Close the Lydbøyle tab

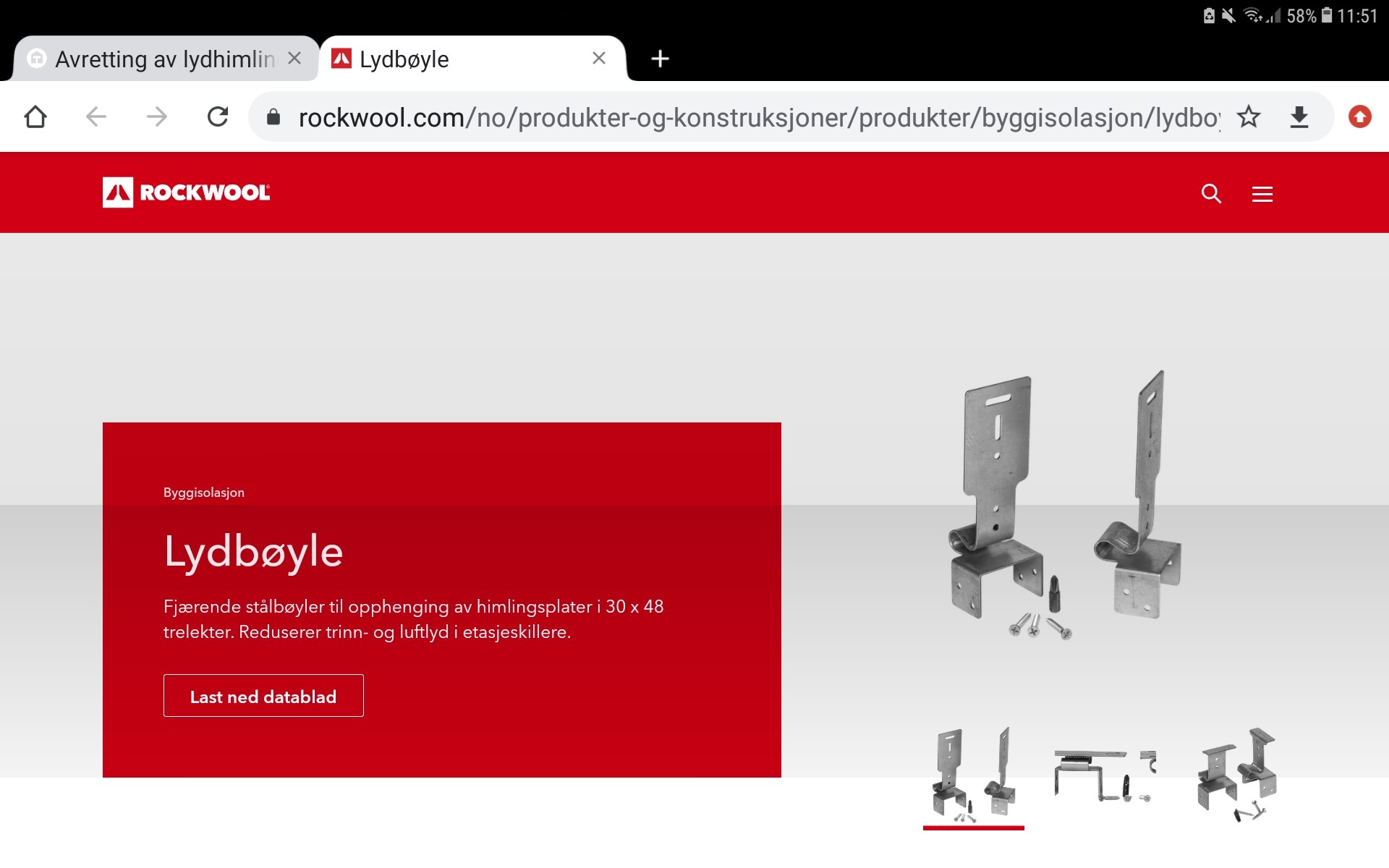coord(599,59)
